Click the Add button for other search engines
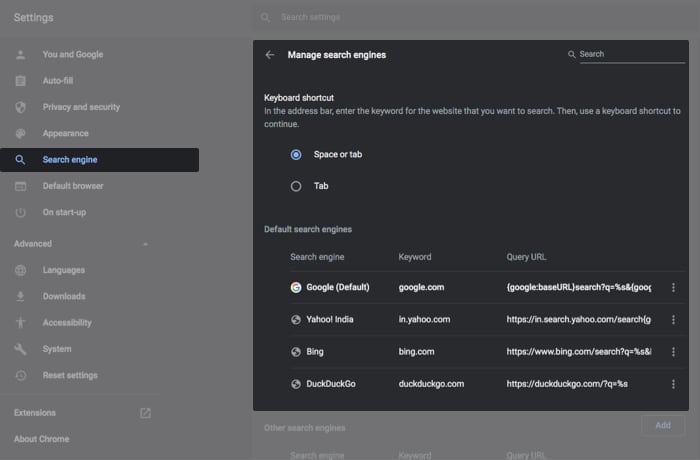Image resolution: width=700 pixels, height=460 pixels. (663, 425)
